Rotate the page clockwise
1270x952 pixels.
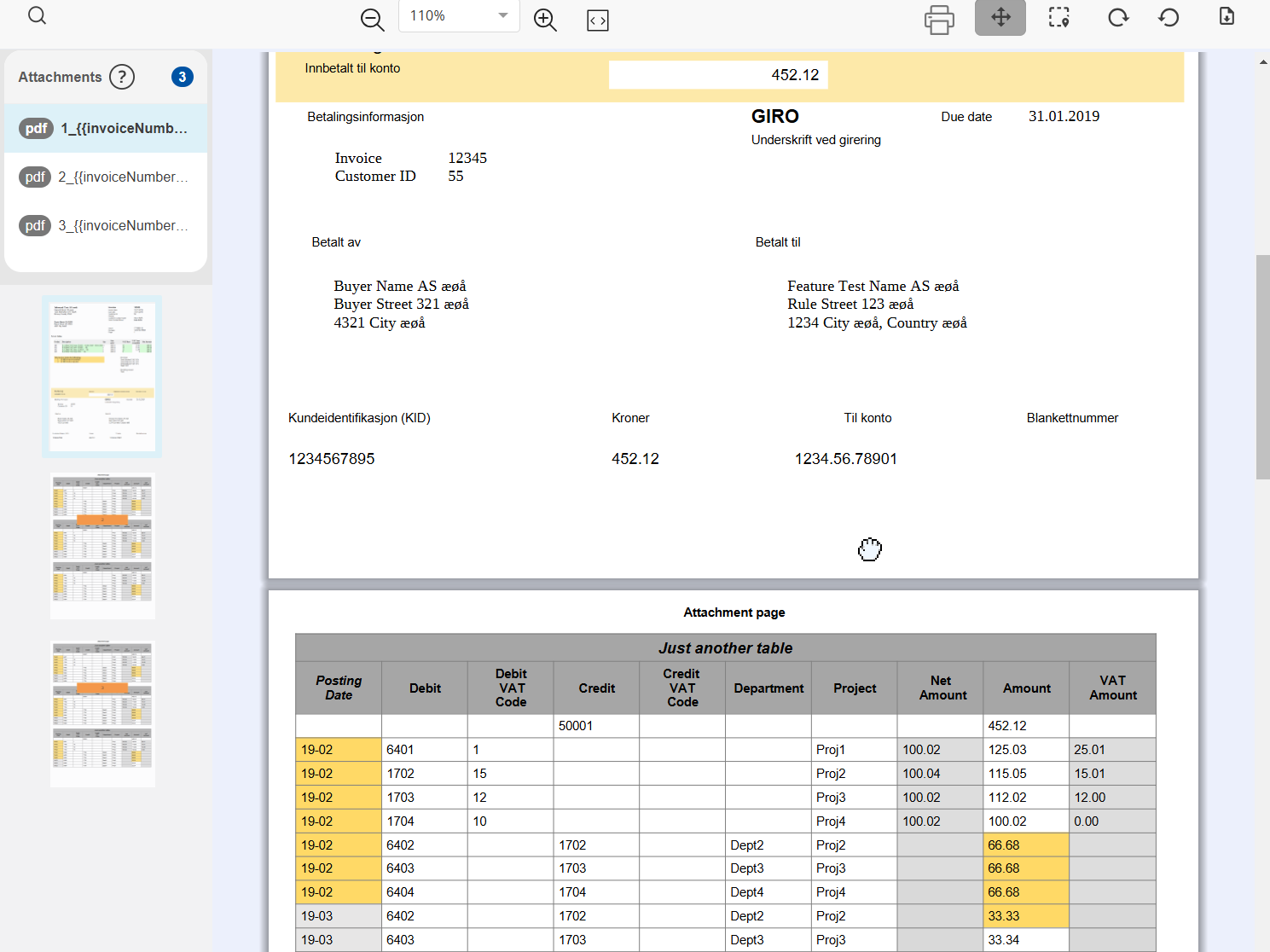pyautogui.click(x=1118, y=18)
